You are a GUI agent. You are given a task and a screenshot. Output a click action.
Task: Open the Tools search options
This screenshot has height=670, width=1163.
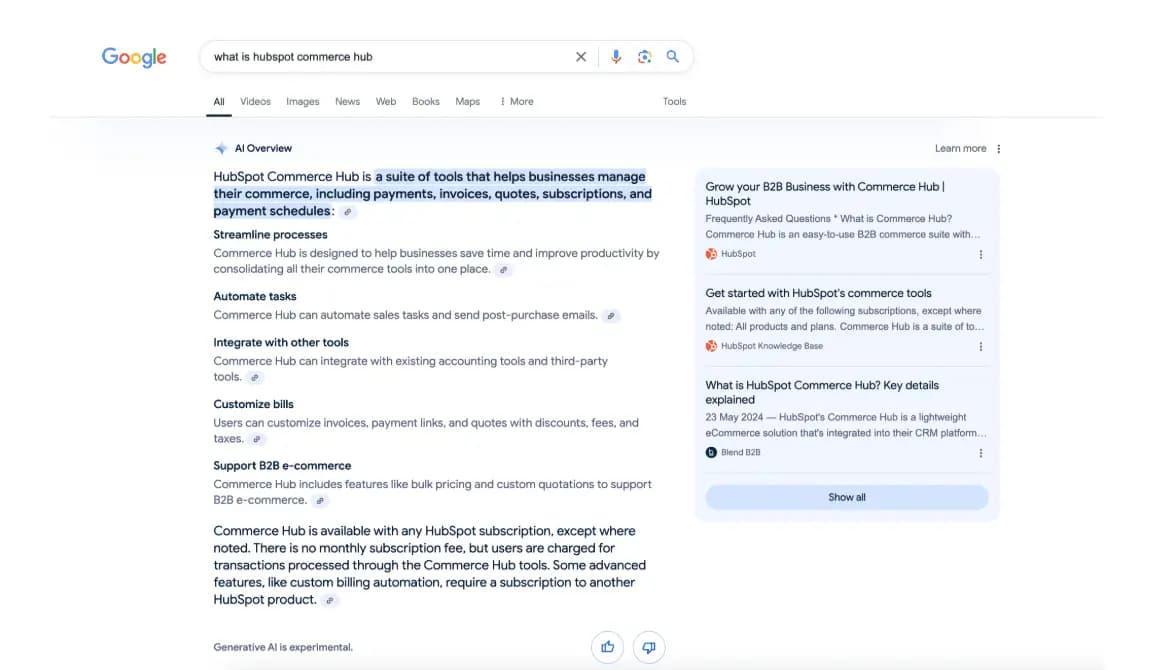(x=674, y=101)
